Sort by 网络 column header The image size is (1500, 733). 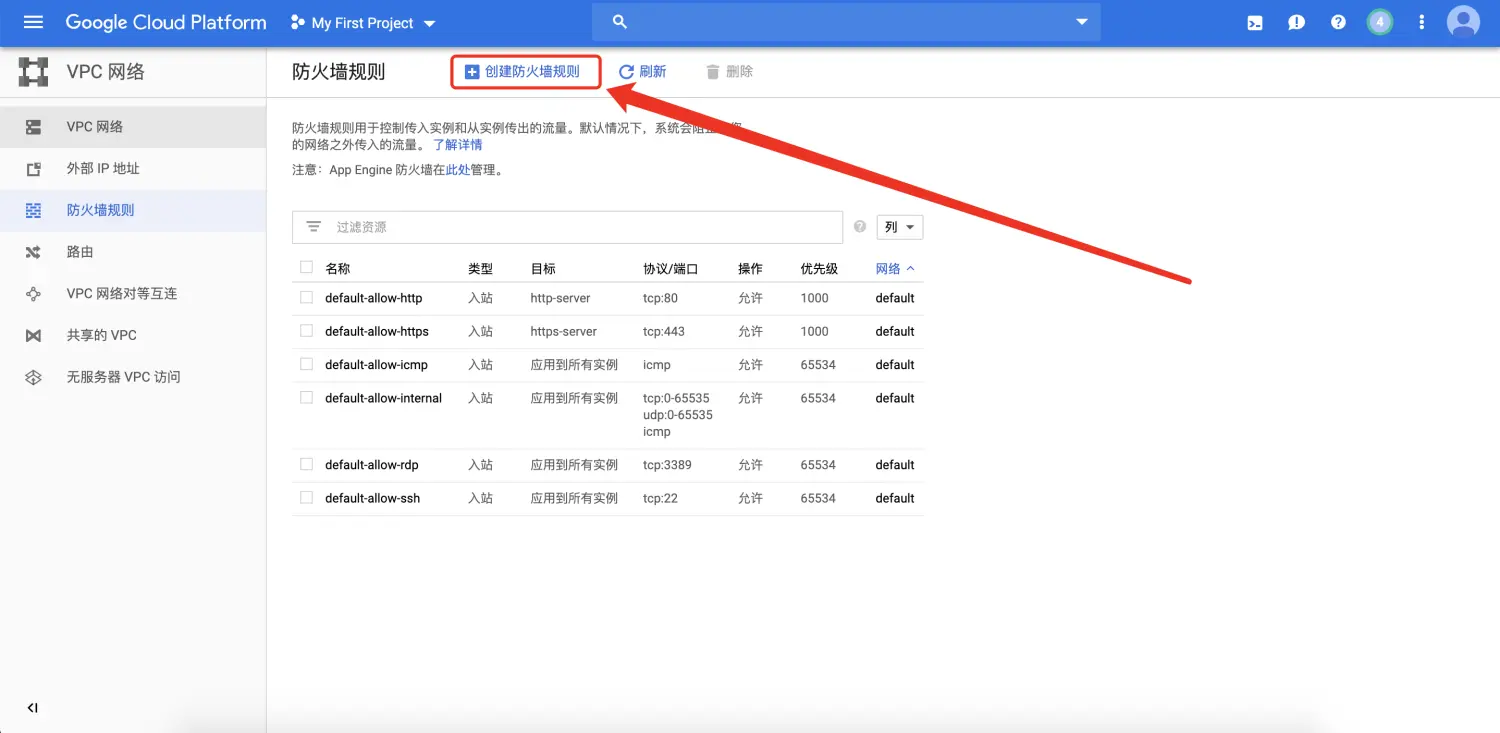pyautogui.click(x=894, y=269)
